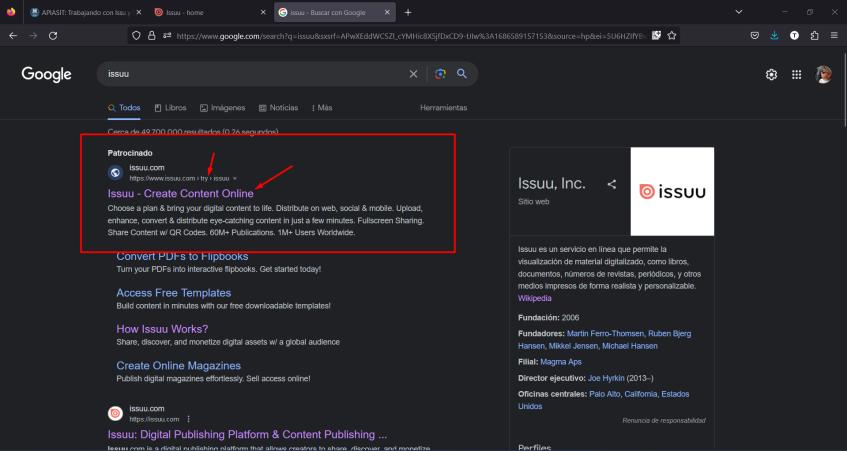This screenshot has width=847, height=451.
Task: Open the Firefox account icon
Action: 794,36
